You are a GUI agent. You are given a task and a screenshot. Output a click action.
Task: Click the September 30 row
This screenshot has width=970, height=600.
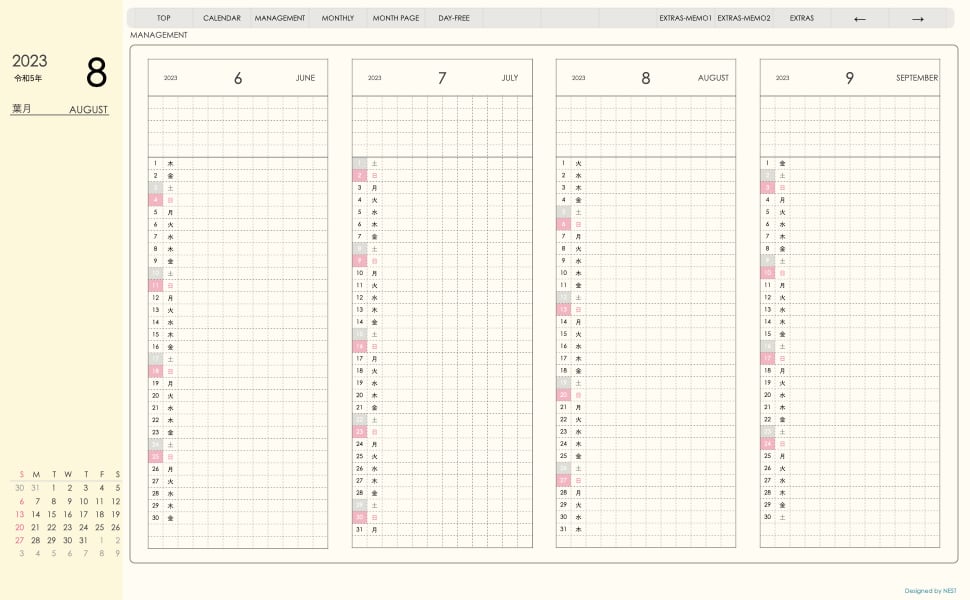[849, 516]
